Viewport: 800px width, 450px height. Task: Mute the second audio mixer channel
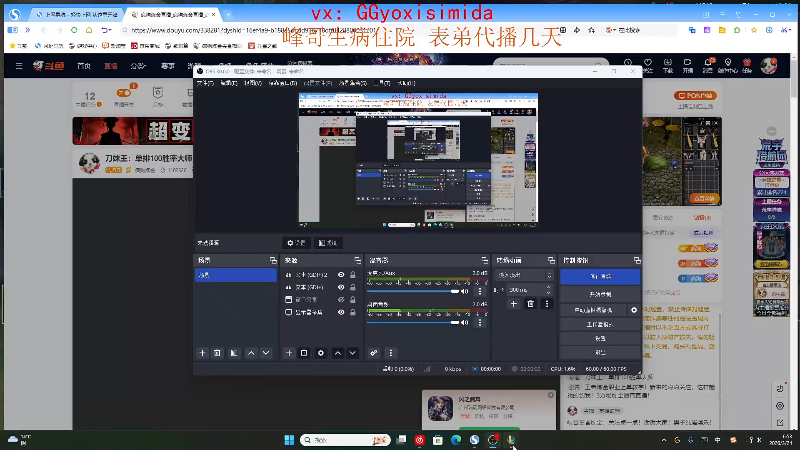(x=465, y=322)
